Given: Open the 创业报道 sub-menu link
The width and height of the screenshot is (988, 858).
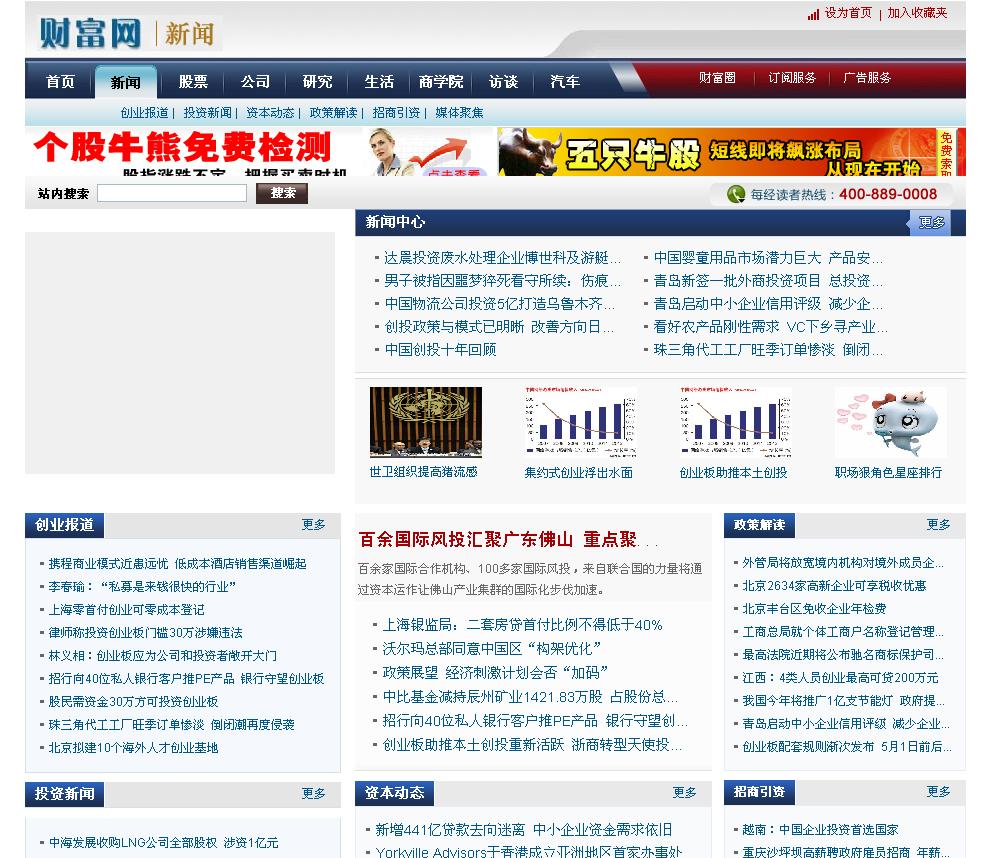Looking at the screenshot, I should coord(144,113).
